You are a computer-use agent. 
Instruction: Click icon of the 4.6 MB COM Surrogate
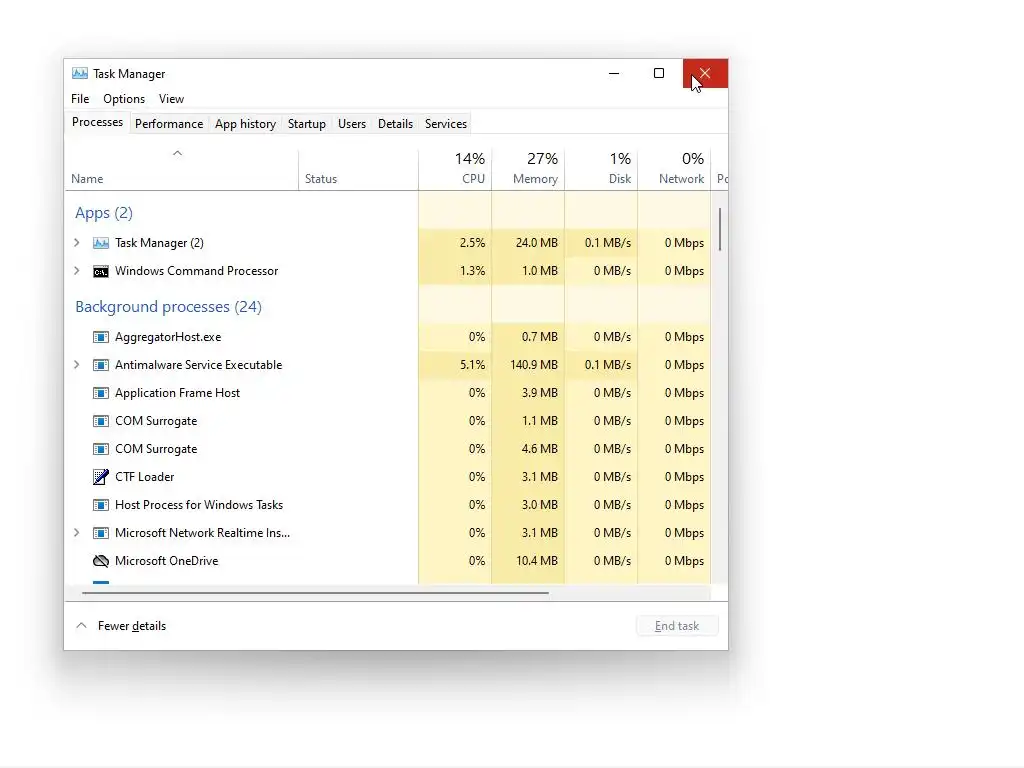click(x=101, y=449)
